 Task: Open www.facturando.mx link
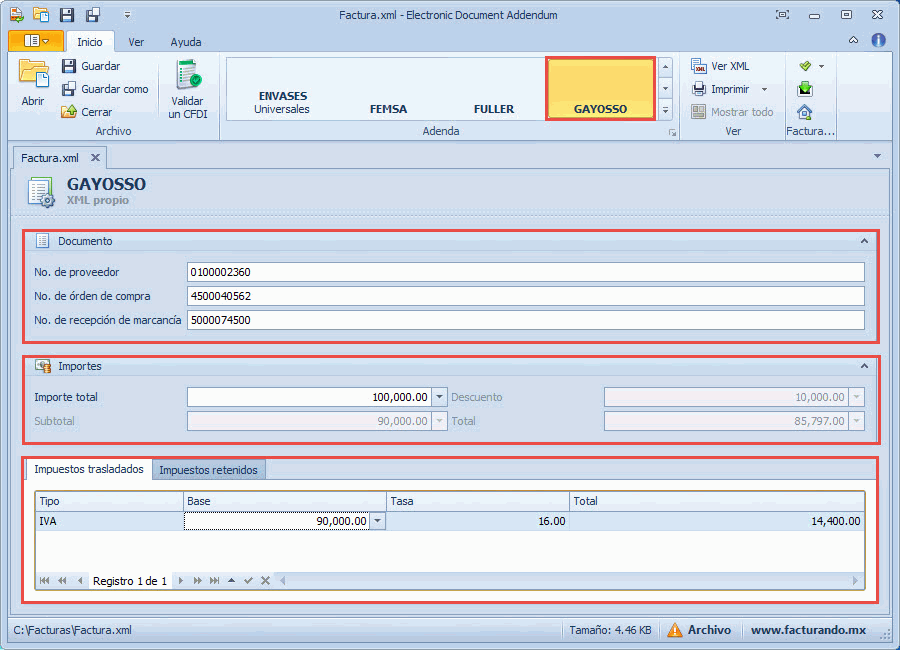(808, 630)
